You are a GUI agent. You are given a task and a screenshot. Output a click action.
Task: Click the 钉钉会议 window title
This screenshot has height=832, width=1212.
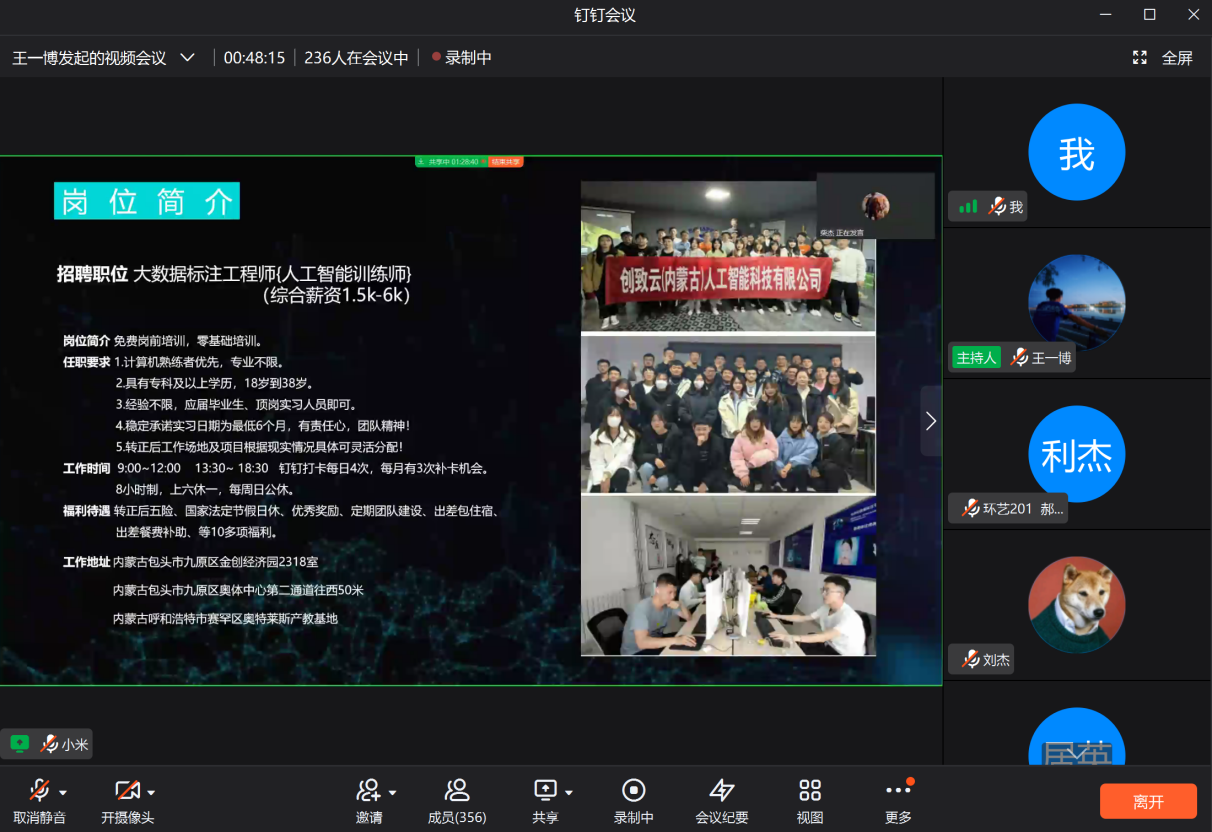605,15
